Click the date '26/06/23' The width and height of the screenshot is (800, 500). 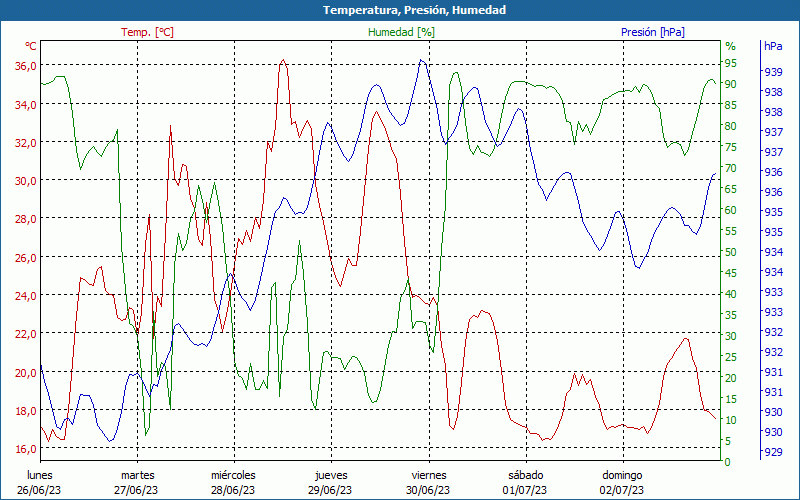pyautogui.click(x=39, y=490)
